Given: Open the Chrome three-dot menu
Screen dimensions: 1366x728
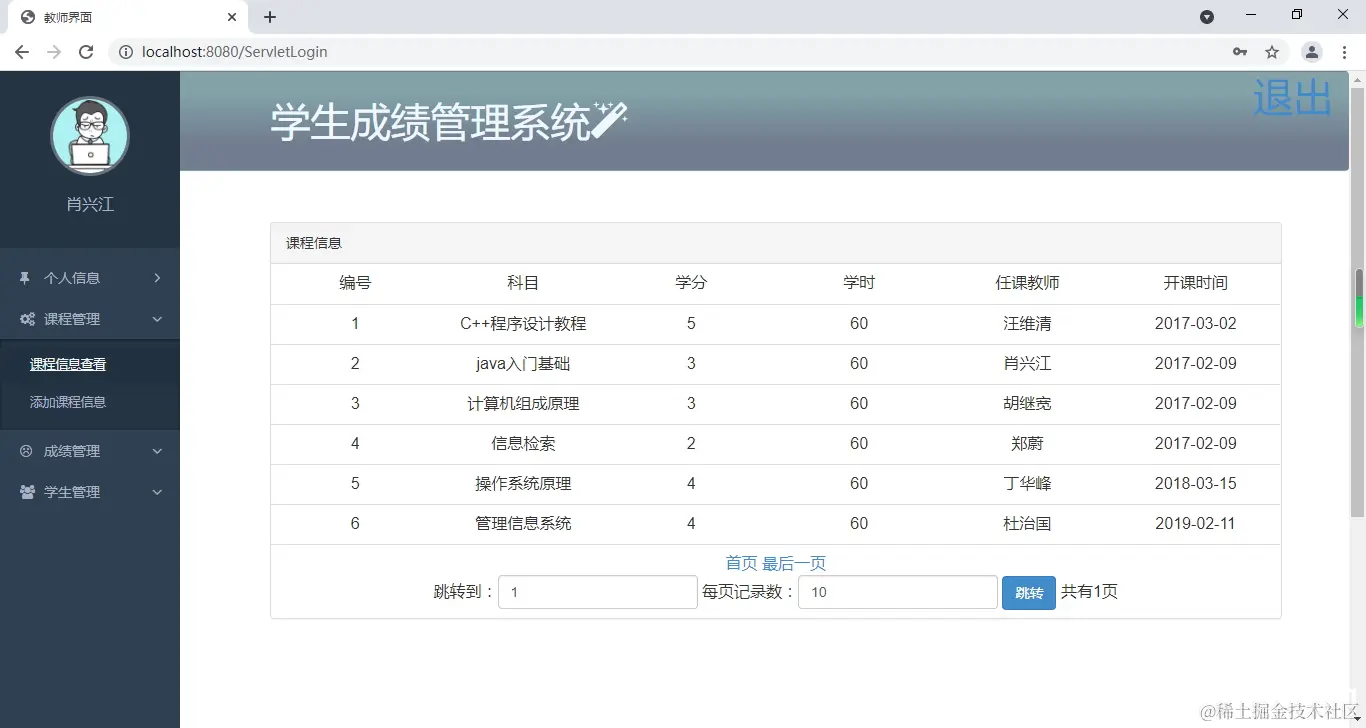Looking at the screenshot, I should [1345, 52].
